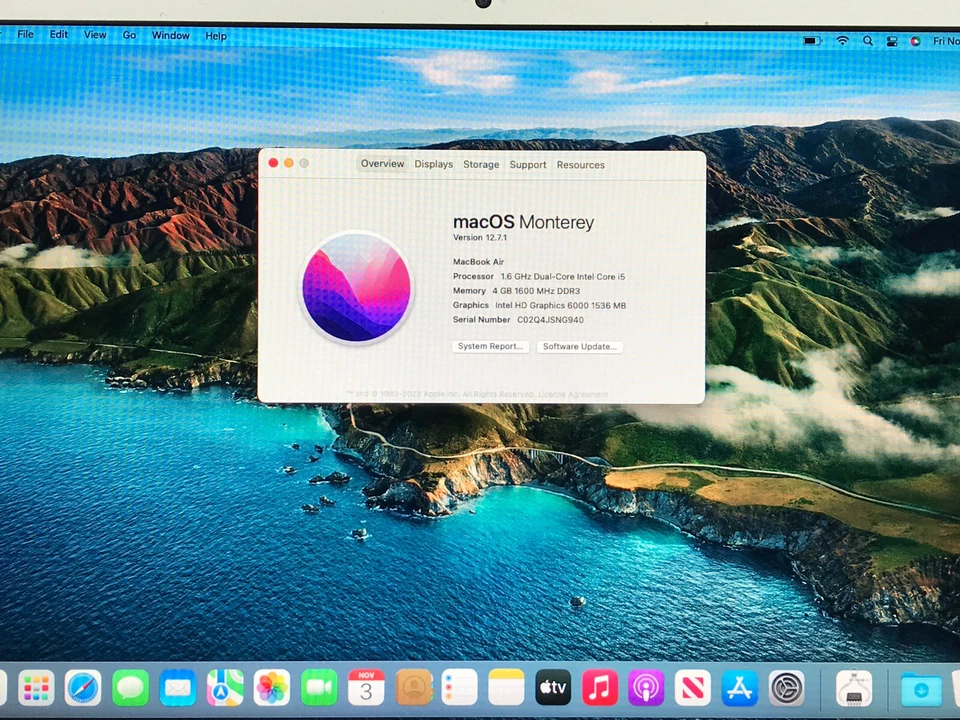
Task: Open the Edit menu
Action: point(59,34)
